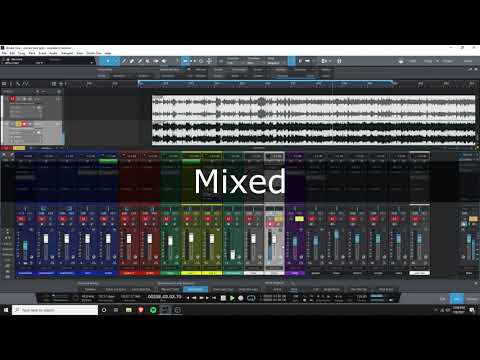480x360 pixels.
Task: Open the Help menu
Action: (108, 53)
